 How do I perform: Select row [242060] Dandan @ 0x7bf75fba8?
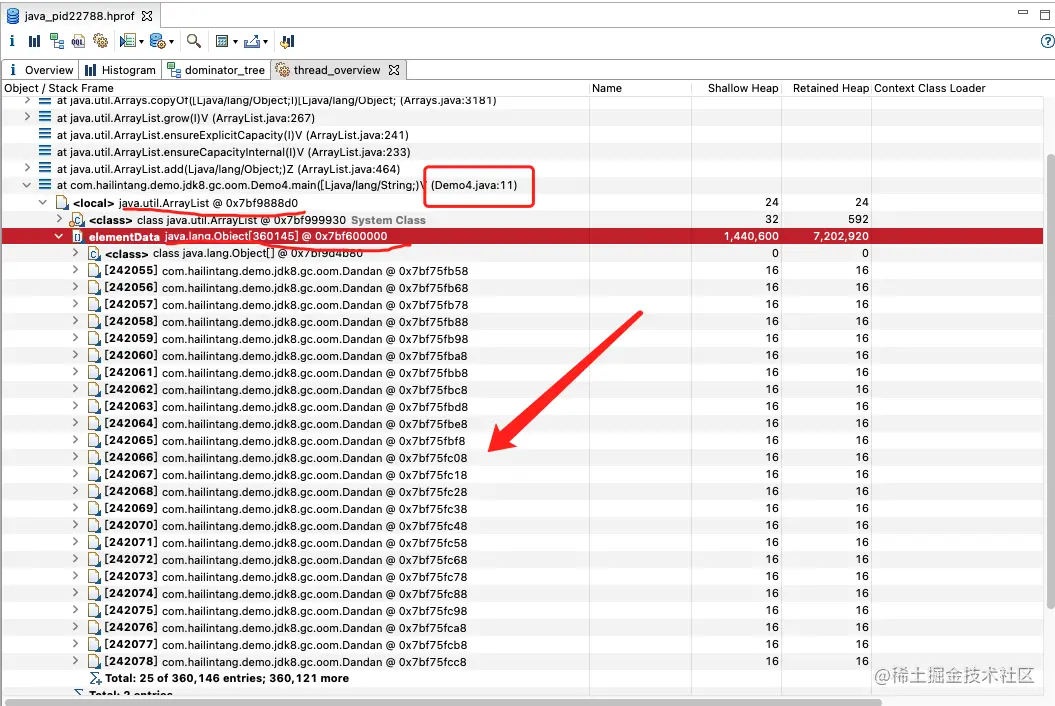coord(522,355)
